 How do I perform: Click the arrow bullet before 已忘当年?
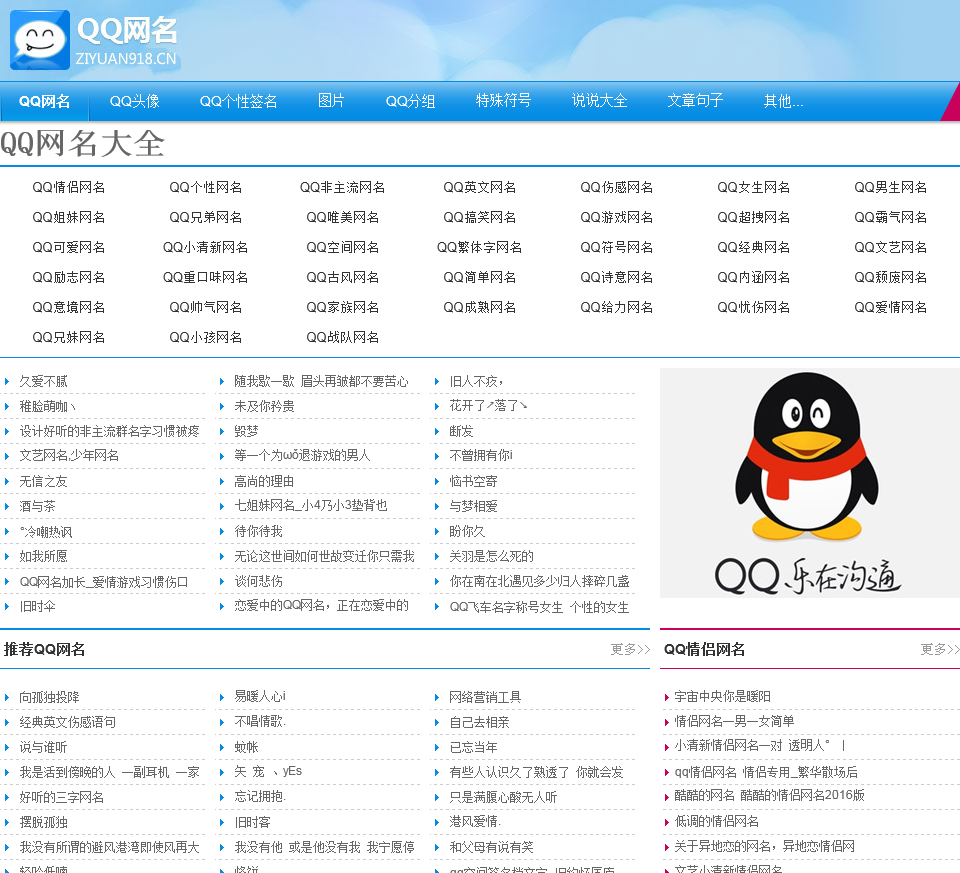click(x=437, y=747)
